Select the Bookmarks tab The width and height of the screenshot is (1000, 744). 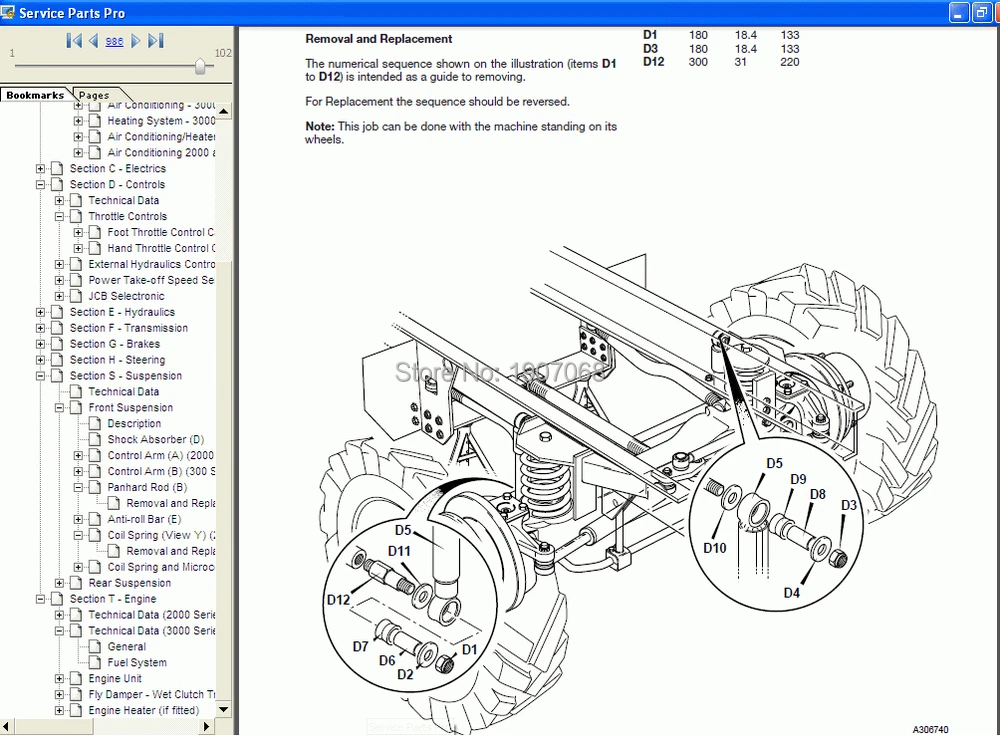(x=35, y=96)
